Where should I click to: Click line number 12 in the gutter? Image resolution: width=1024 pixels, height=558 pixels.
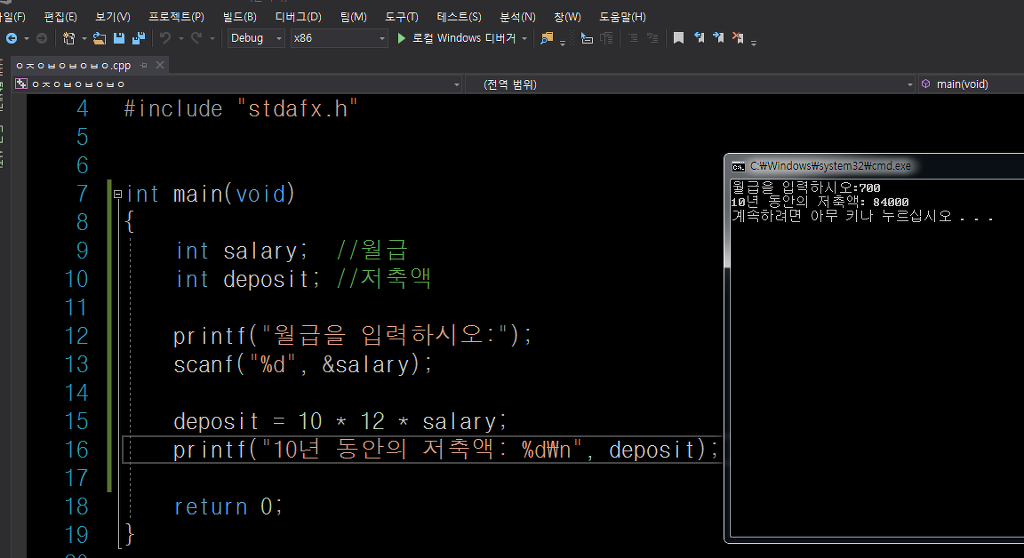[76, 336]
